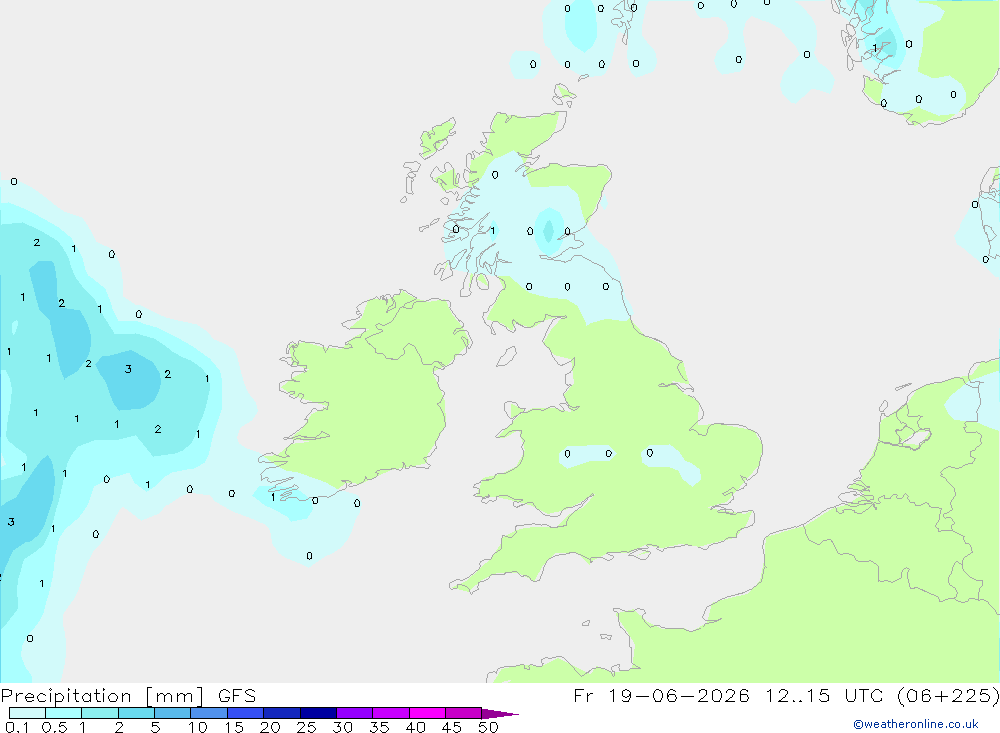The image size is (1000, 733).
Task: Pick the 0.5–1 mm legend swatch
Action: (64, 713)
